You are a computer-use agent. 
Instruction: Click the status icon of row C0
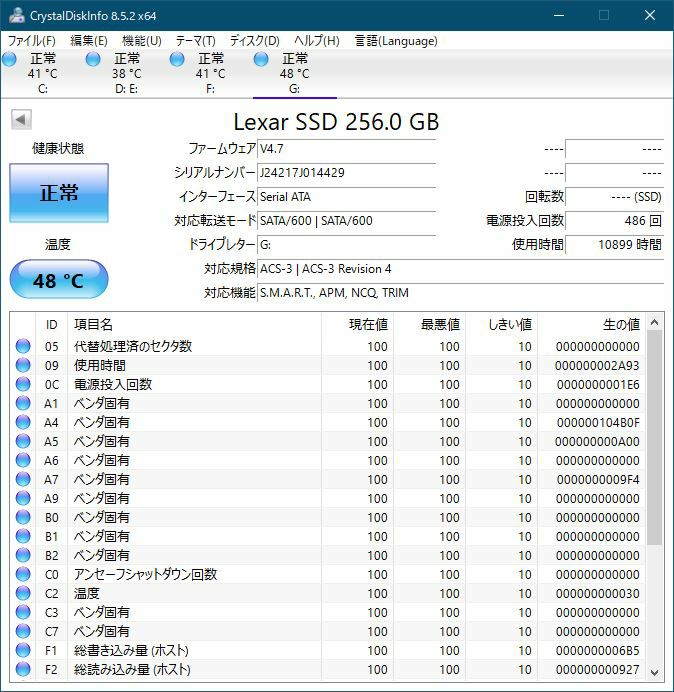(23, 574)
